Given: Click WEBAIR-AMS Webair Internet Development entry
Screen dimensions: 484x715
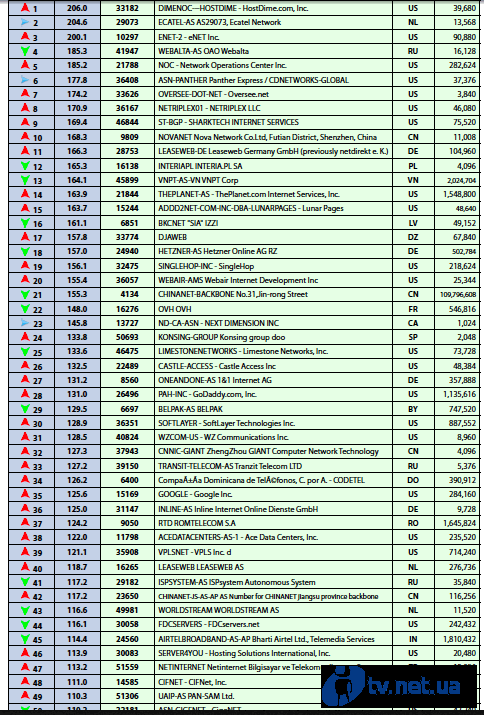Looking at the screenshot, I should [238, 280].
